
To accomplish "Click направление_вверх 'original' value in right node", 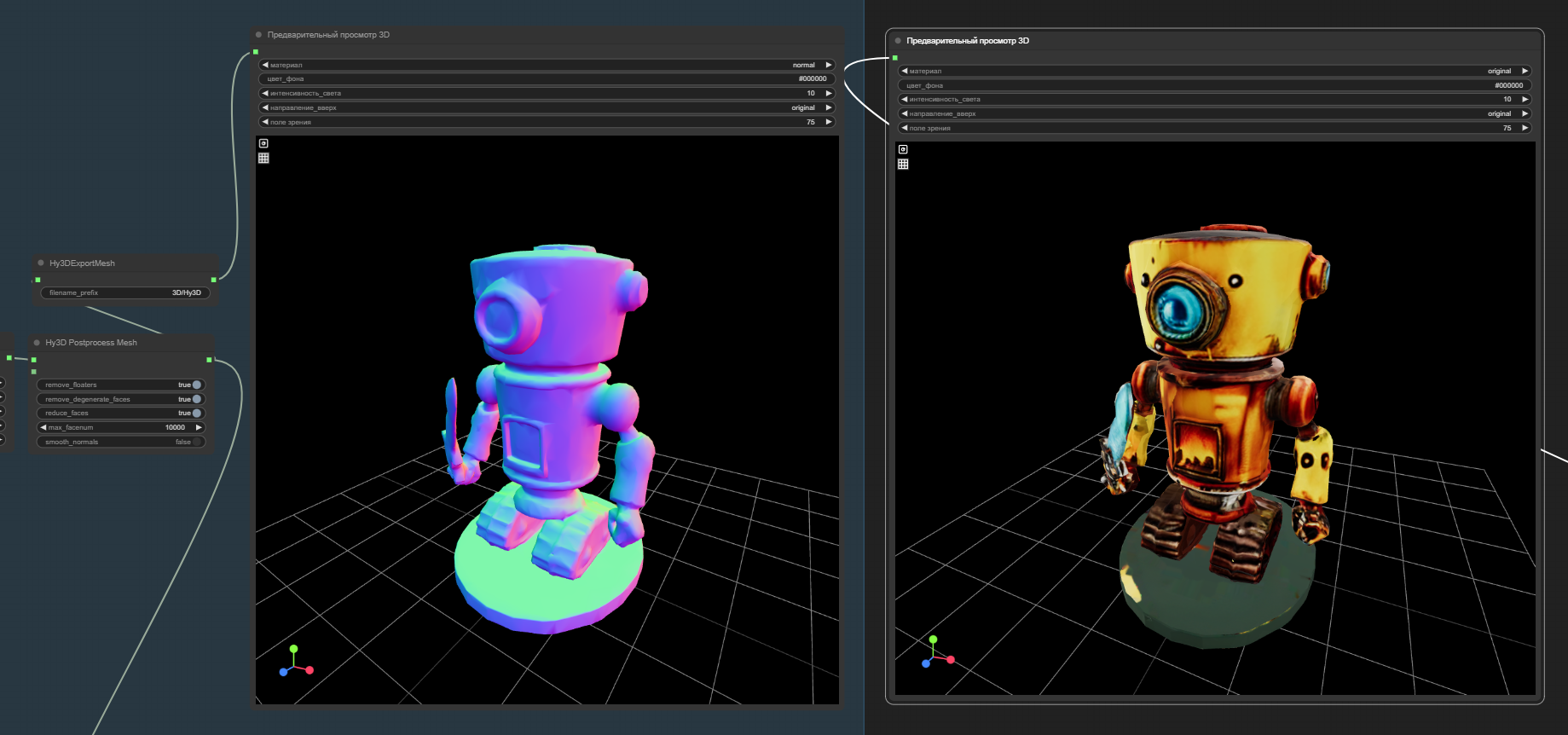I will [x=1499, y=113].
